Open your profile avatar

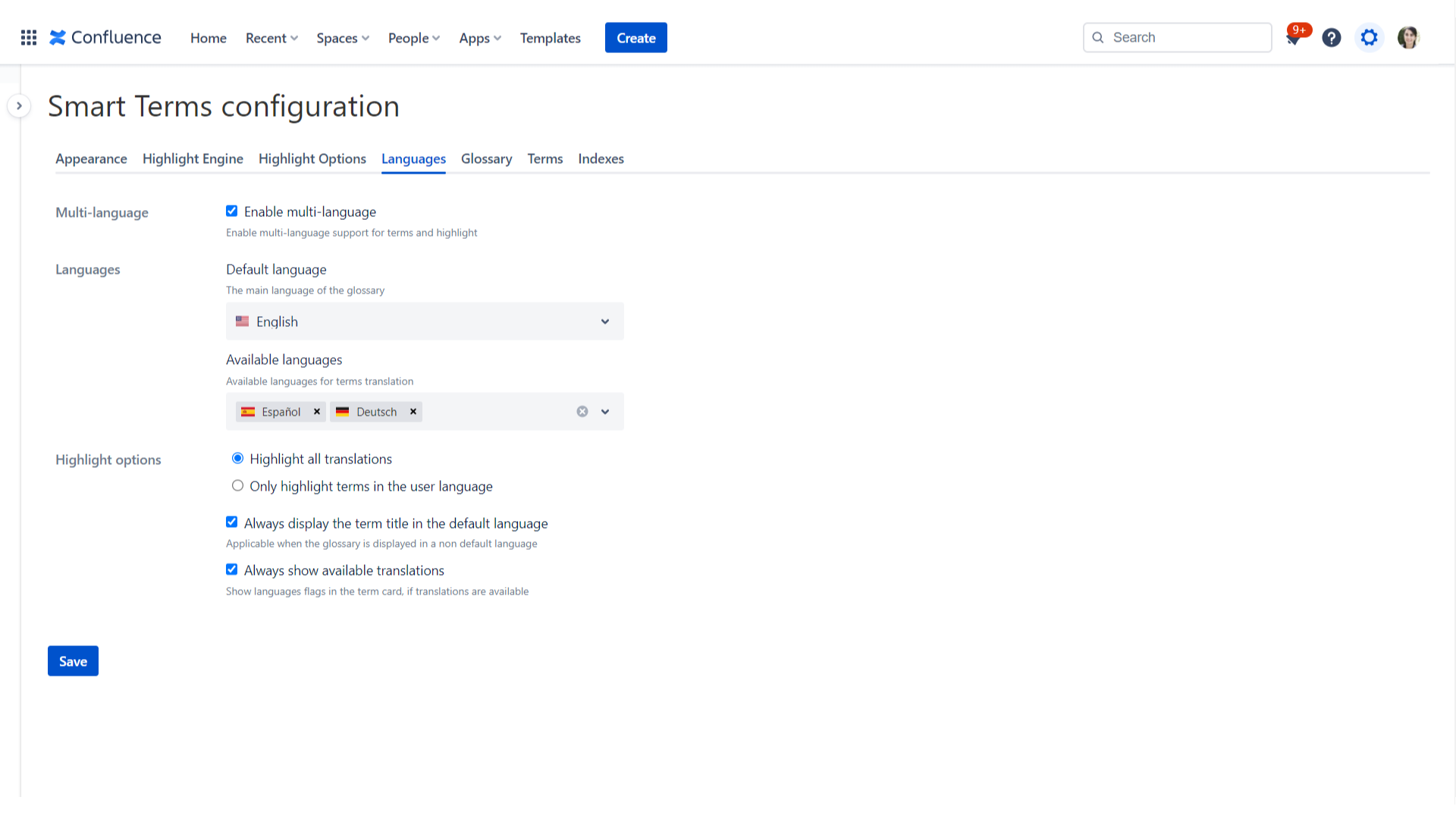click(x=1408, y=37)
